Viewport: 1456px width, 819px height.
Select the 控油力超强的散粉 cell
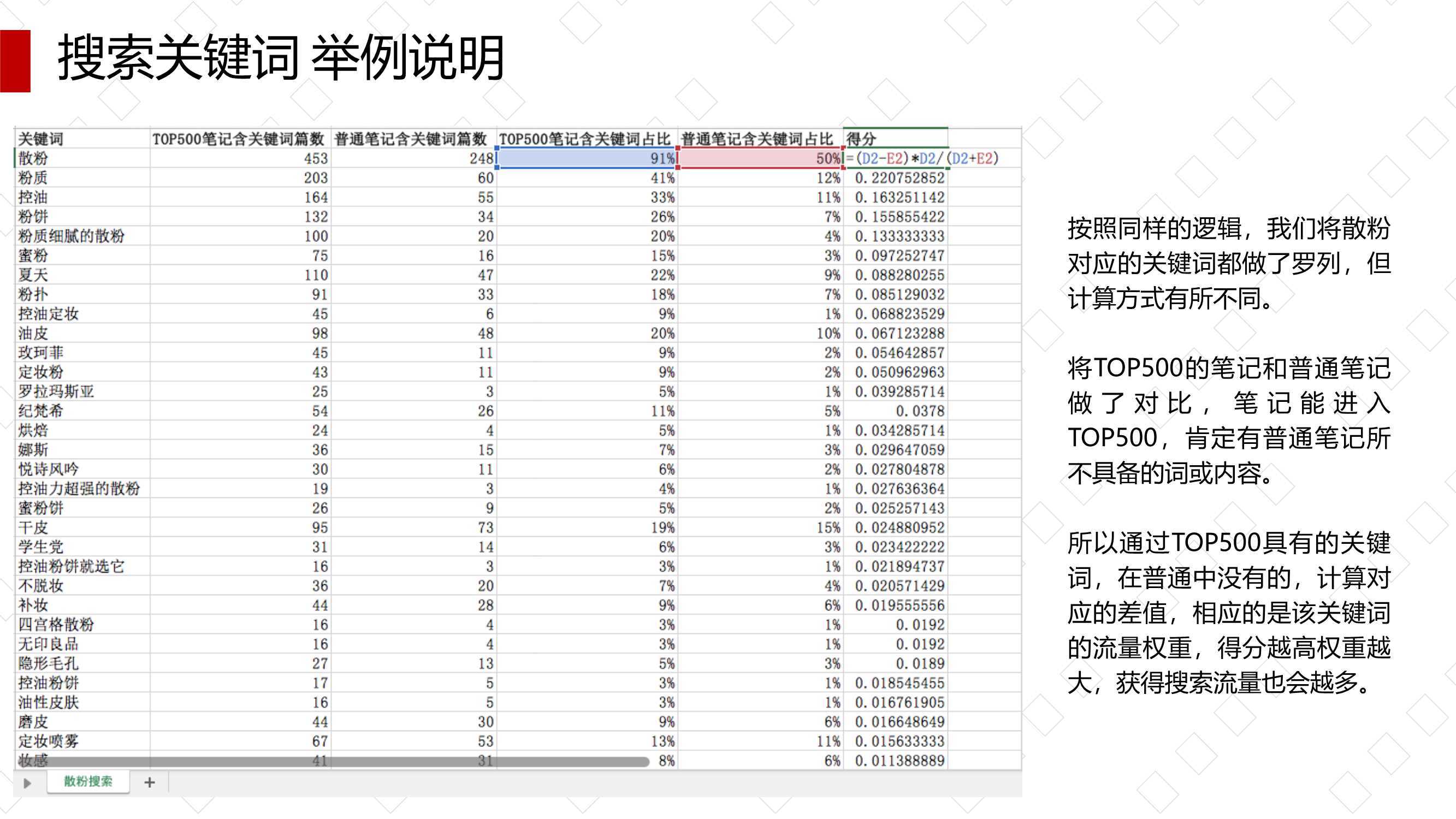click(x=82, y=489)
